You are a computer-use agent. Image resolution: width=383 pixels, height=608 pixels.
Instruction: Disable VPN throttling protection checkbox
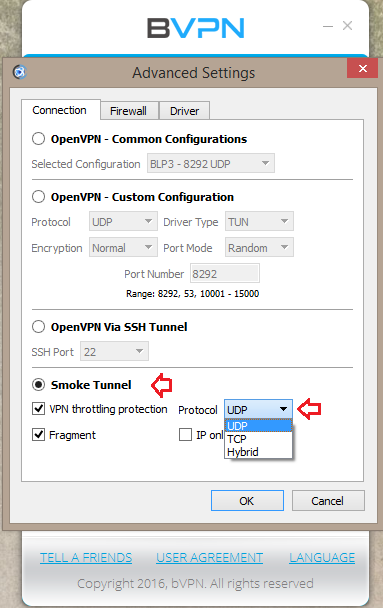[x=38, y=409]
